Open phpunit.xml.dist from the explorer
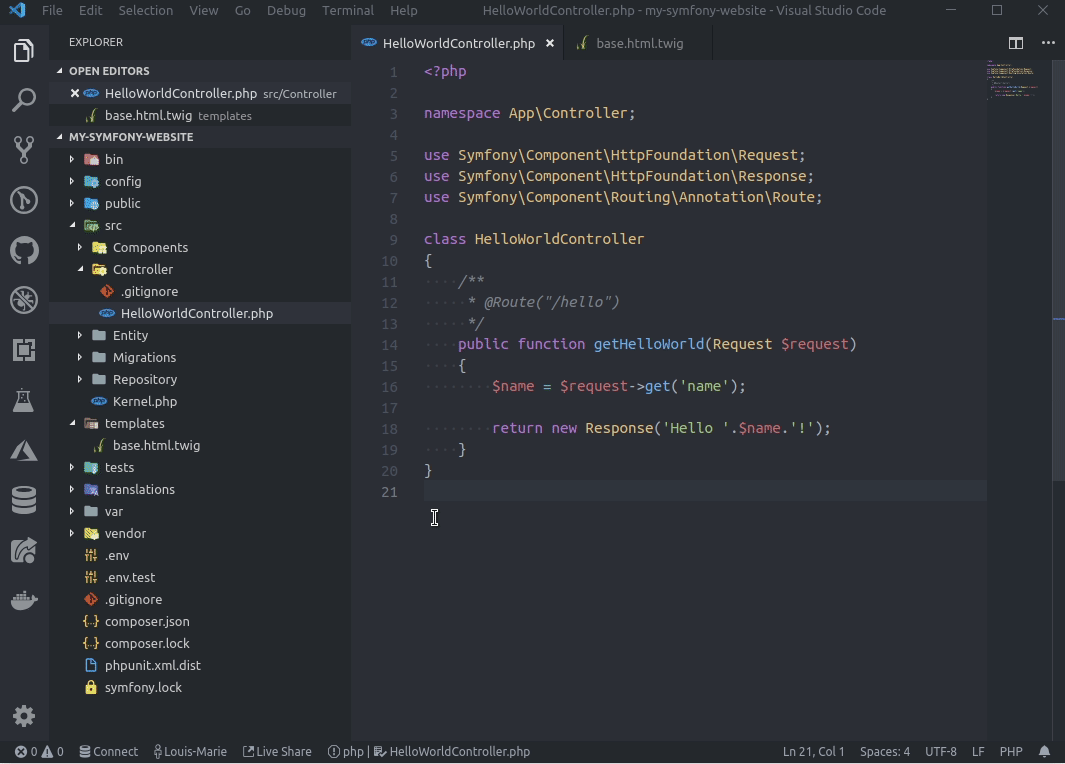The width and height of the screenshot is (1065, 764). [200, 666]
